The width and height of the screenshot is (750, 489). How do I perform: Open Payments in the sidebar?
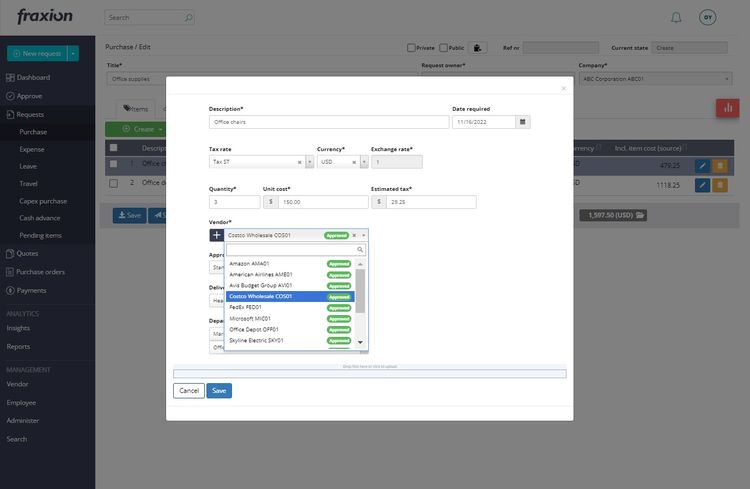pos(26,290)
